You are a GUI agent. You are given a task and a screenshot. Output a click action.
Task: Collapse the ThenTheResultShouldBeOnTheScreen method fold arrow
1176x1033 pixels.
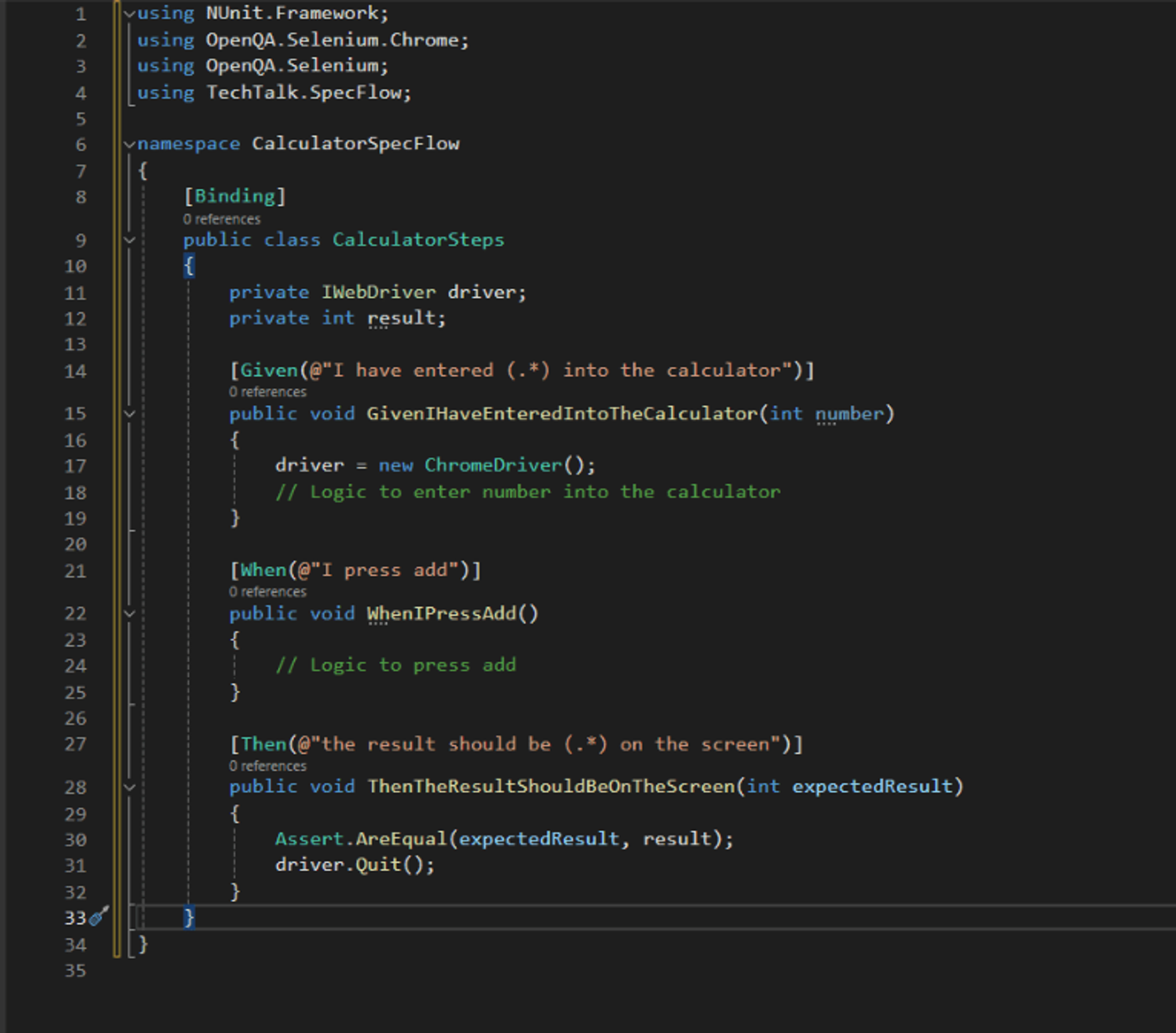point(129,787)
